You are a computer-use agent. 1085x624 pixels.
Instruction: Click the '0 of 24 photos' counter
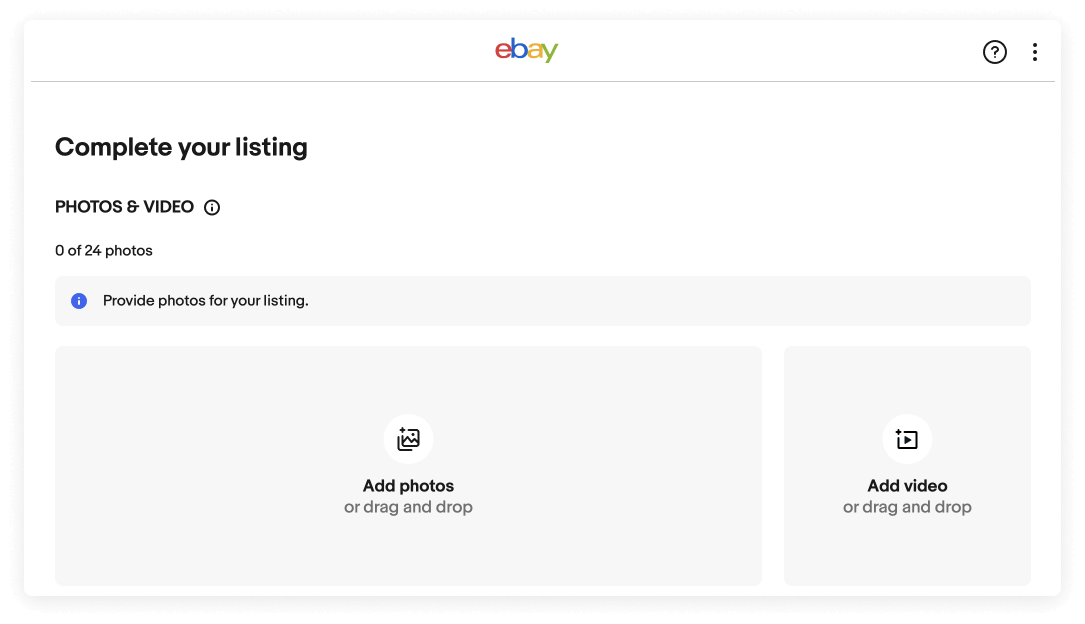pos(104,250)
